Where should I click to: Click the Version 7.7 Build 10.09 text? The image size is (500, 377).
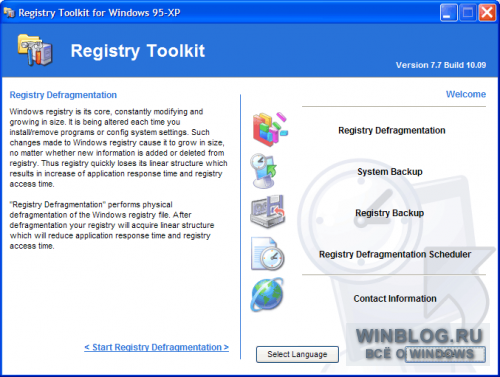[x=441, y=65]
